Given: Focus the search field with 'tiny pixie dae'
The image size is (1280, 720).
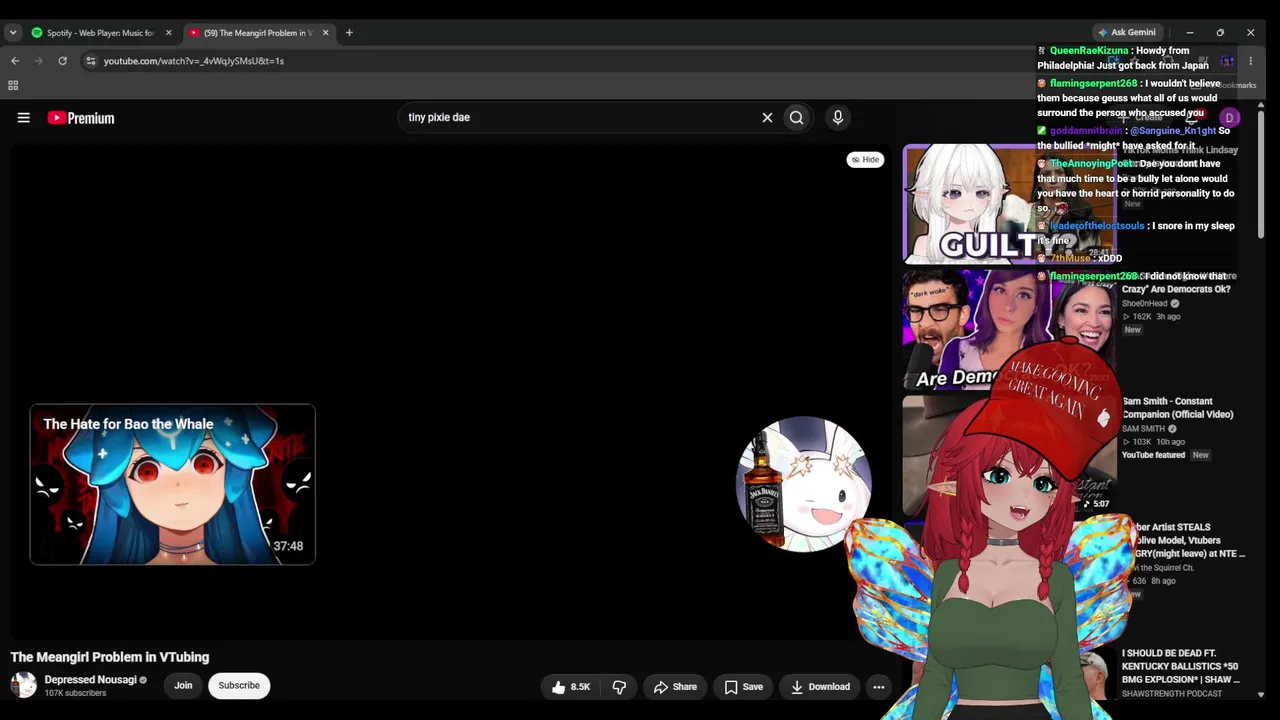Looking at the screenshot, I should (580, 117).
